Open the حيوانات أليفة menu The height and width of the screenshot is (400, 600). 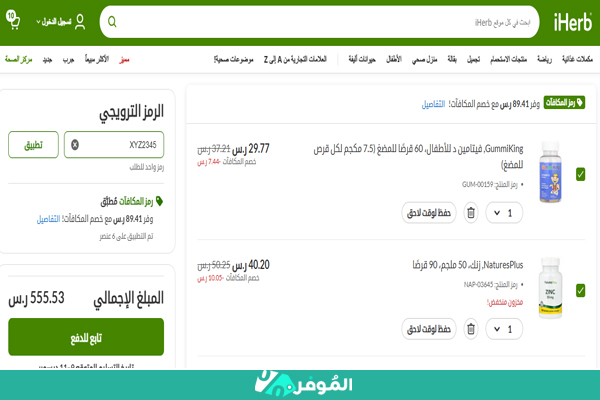pos(362,59)
